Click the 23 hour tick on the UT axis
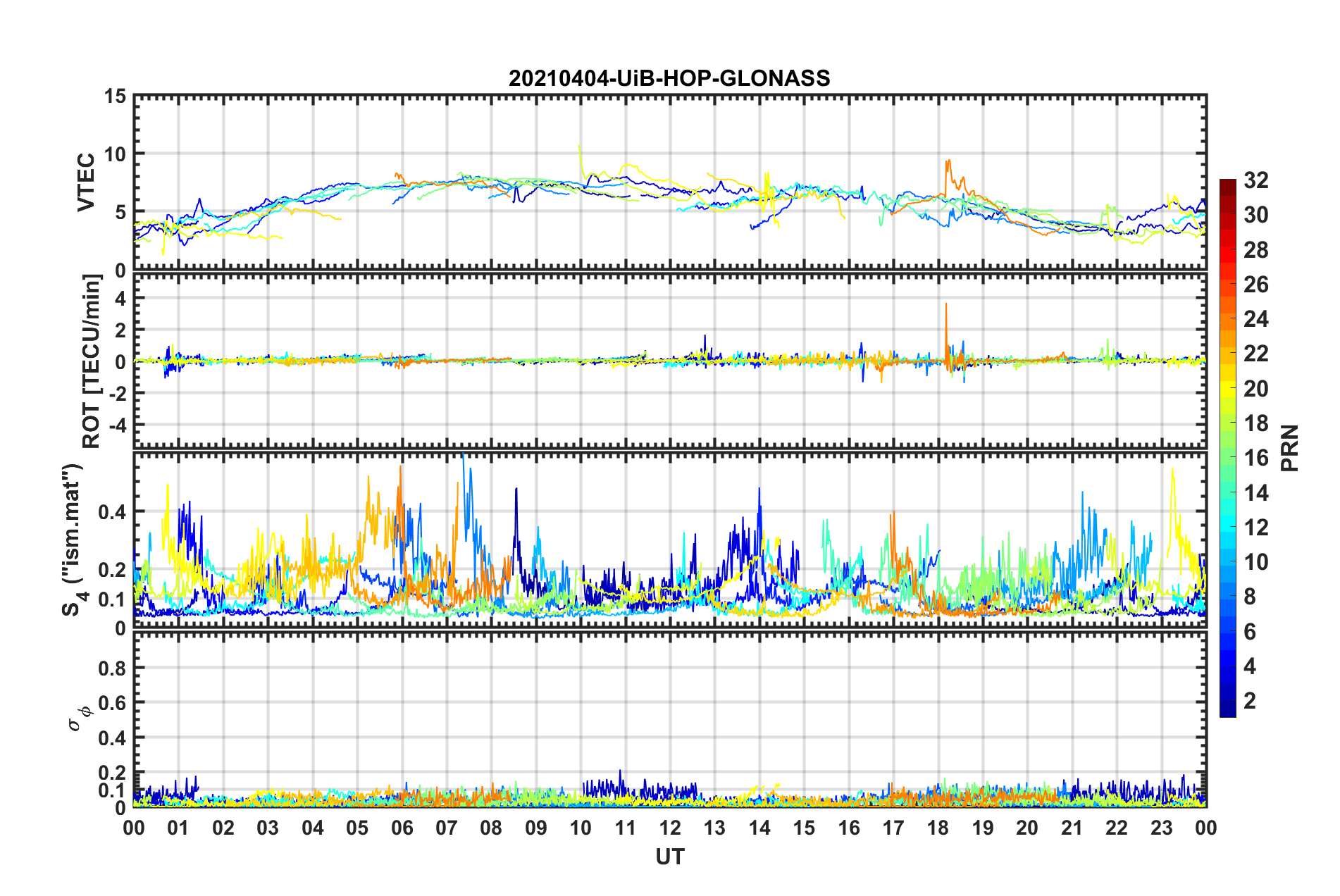 [1161, 828]
